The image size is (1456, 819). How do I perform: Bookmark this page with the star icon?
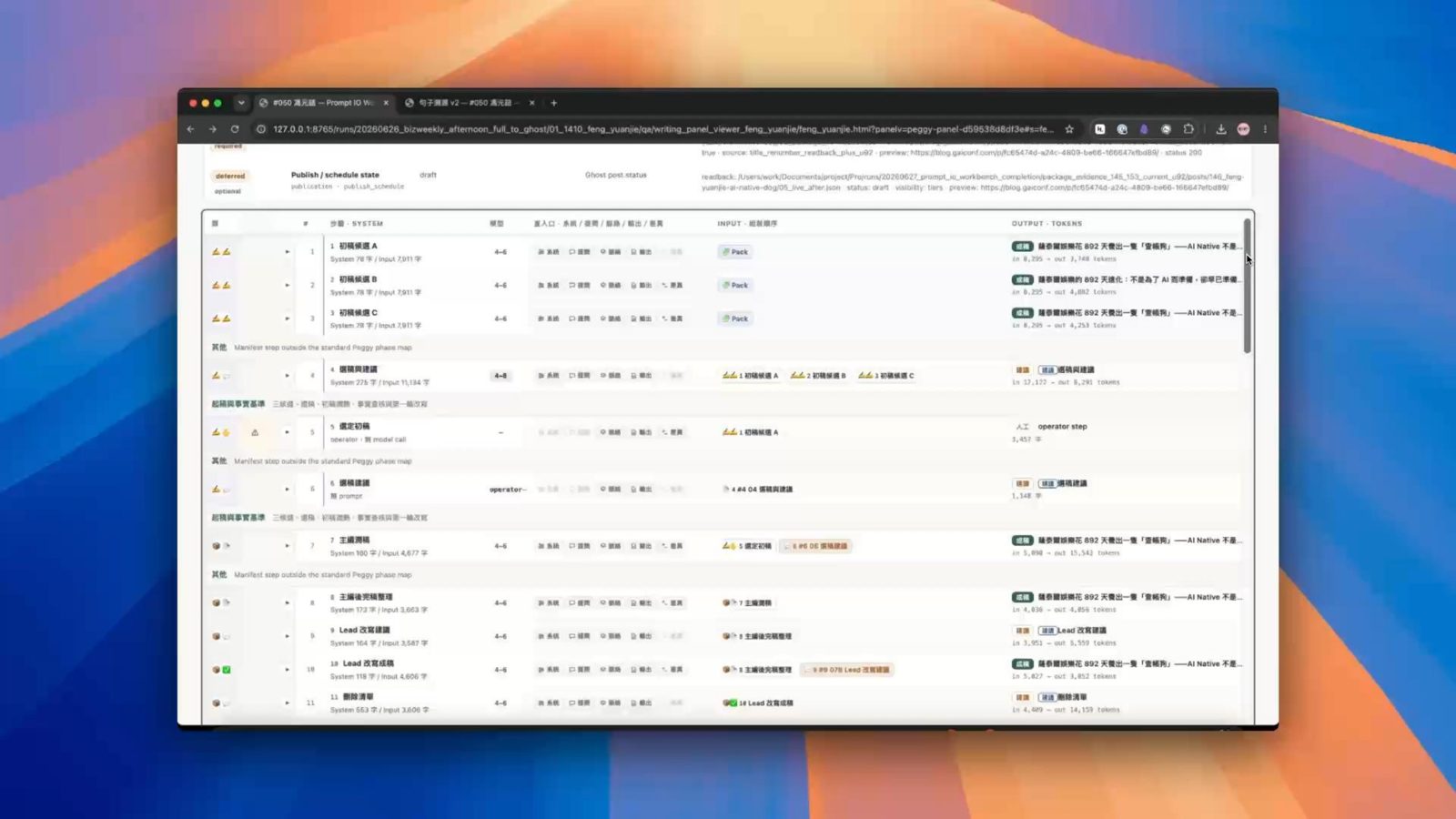point(1069,129)
